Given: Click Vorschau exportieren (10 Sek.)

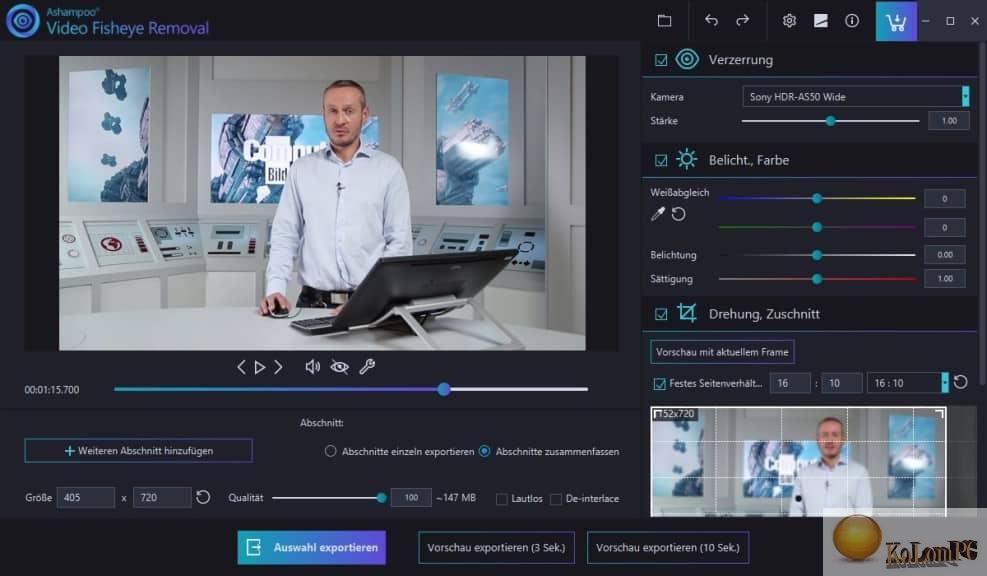Looking at the screenshot, I should pyautogui.click(x=668, y=548).
